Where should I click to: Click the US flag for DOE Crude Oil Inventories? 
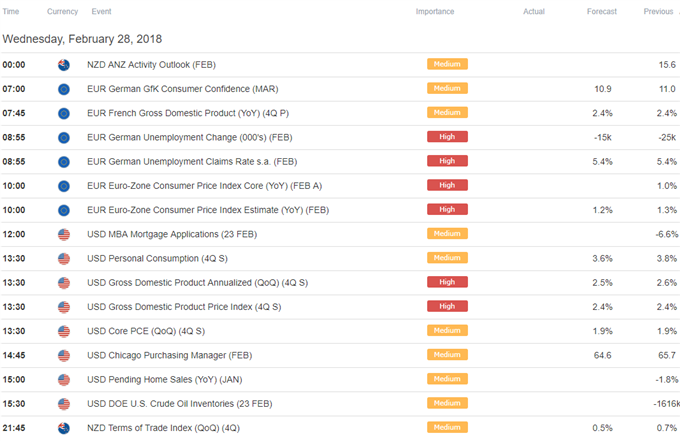[x=64, y=404]
